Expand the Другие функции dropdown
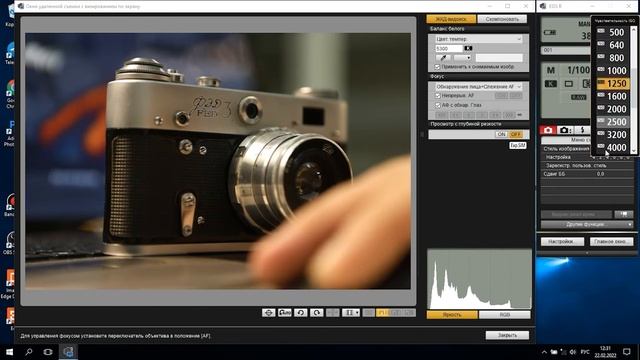Image resolution: width=640 pixels, height=360 pixels. [x=587, y=224]
